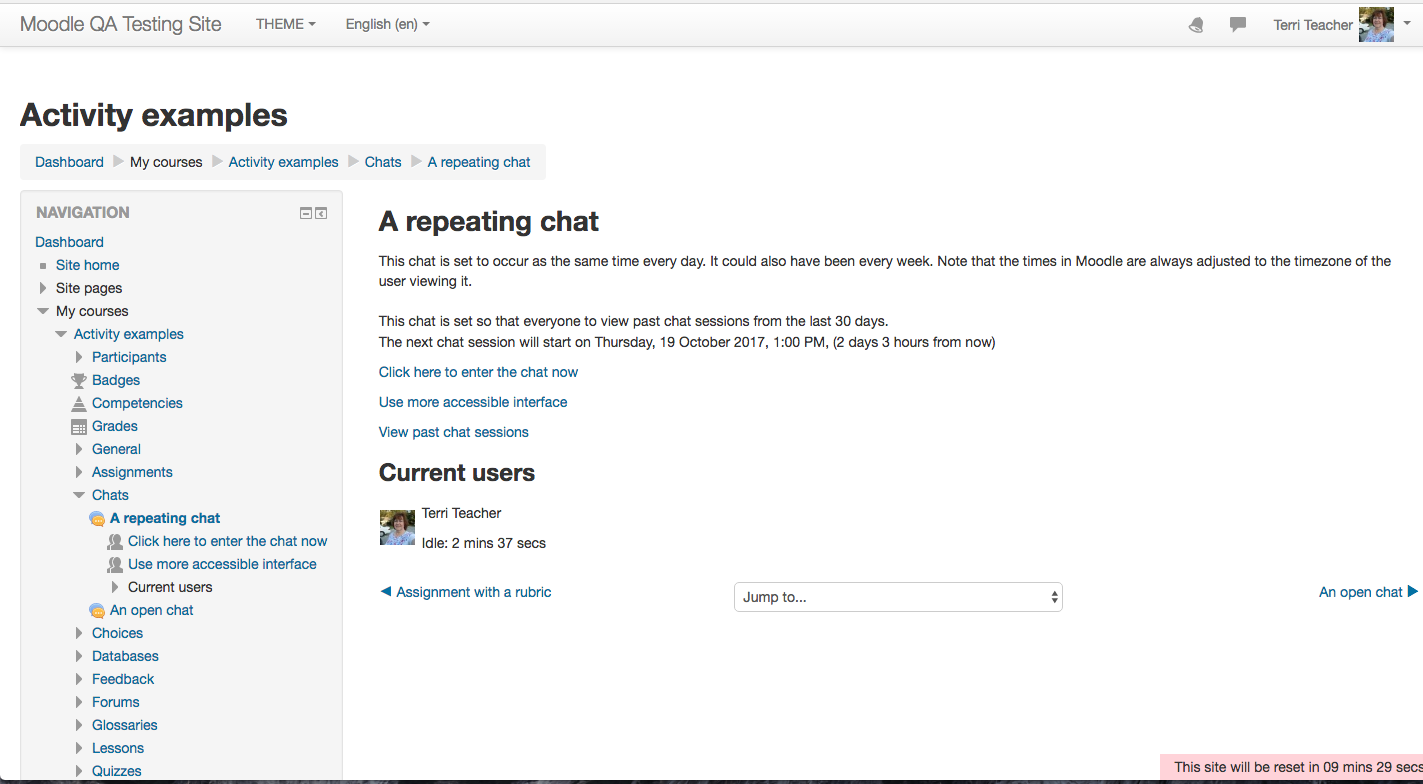Click main Use more accessible interface link
The image size is (1423, 784).
pyautogui.click(x=473, y=402)
